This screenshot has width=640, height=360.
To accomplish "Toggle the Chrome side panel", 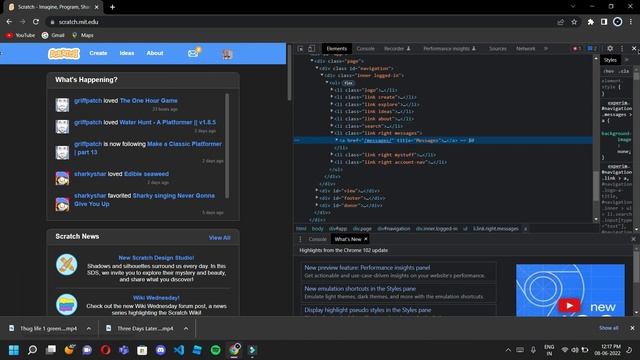I will pyautogui.click(x=604, y=22).
